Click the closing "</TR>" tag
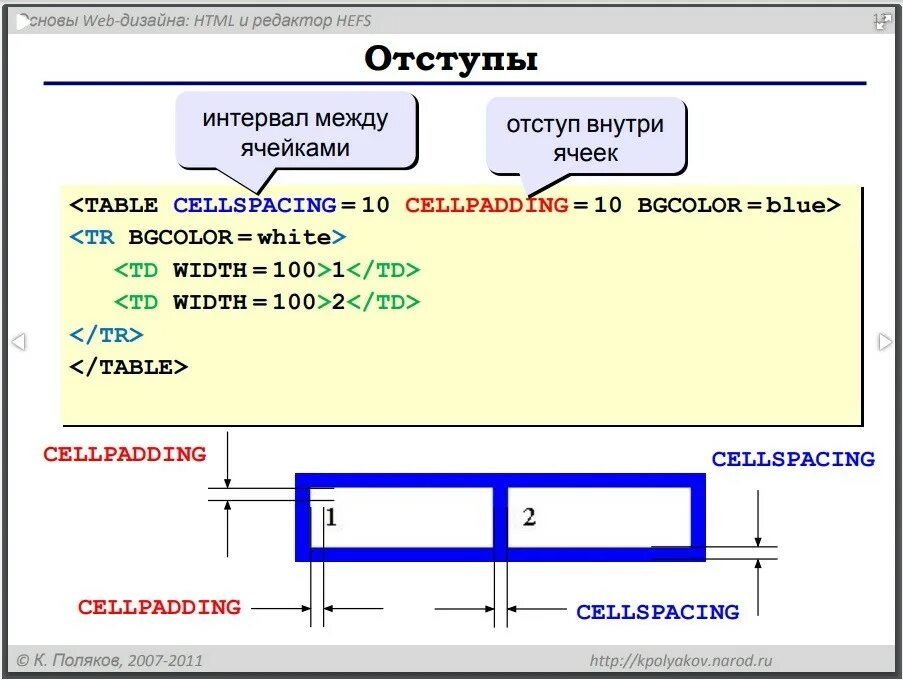Screen dimensions: 903x680 click(106, 335)
